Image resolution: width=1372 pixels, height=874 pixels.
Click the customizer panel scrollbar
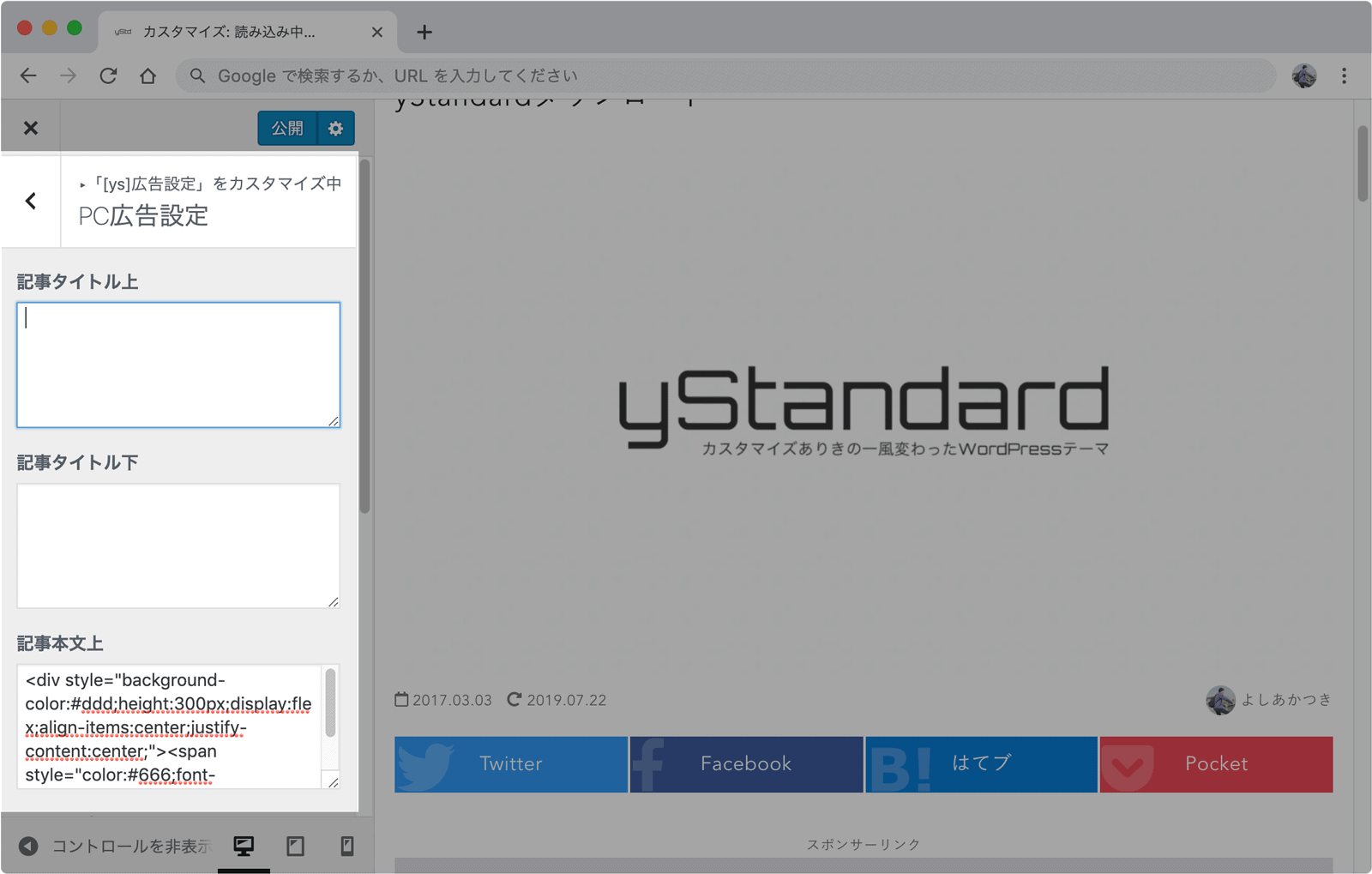[364, 336]
